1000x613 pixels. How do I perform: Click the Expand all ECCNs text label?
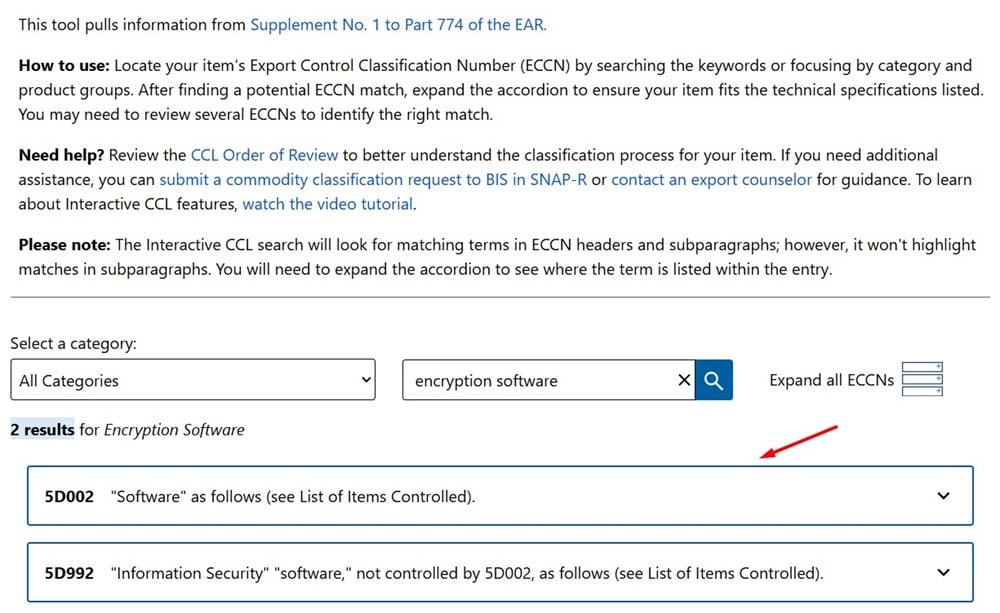coord(831,380)
